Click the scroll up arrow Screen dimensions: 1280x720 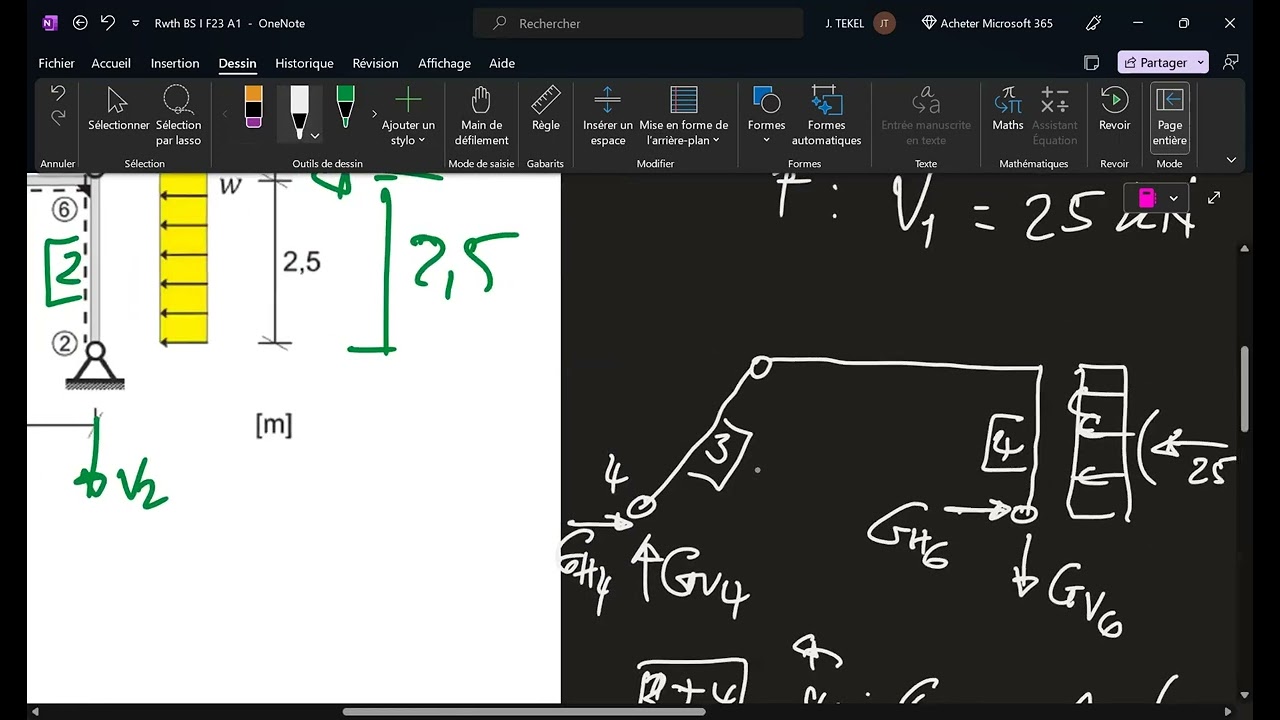(x=1245, y=248)
